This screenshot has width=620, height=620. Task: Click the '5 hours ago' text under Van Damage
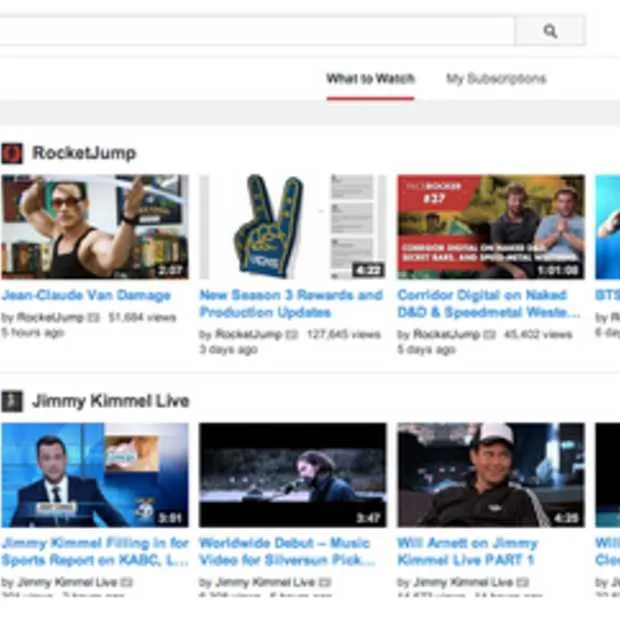click(32, 333)
